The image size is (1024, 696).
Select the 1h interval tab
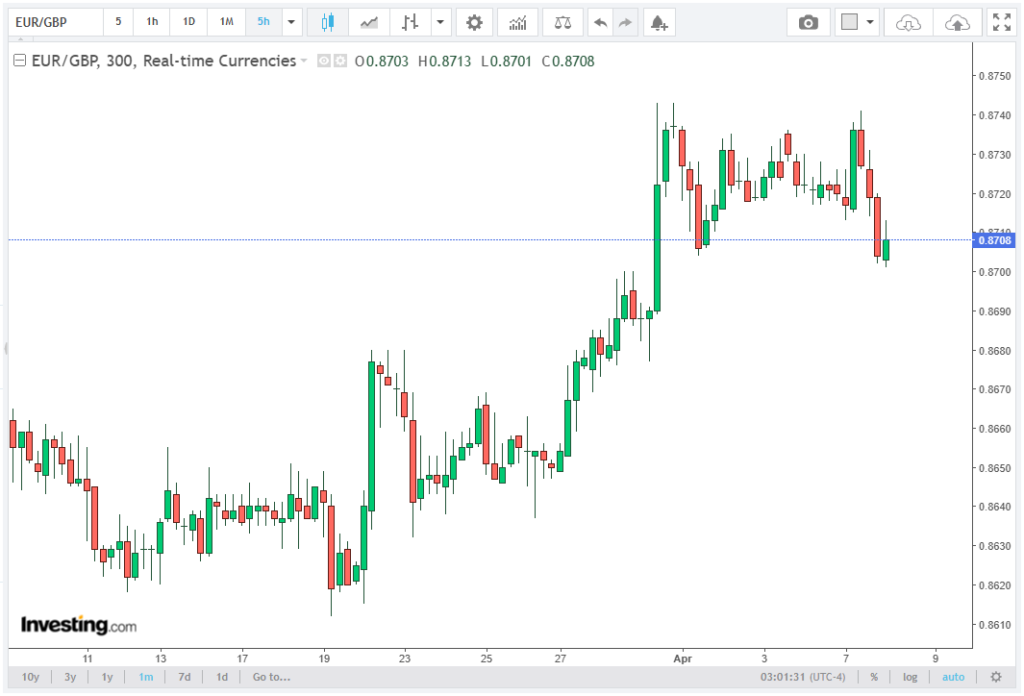[152, 22]
